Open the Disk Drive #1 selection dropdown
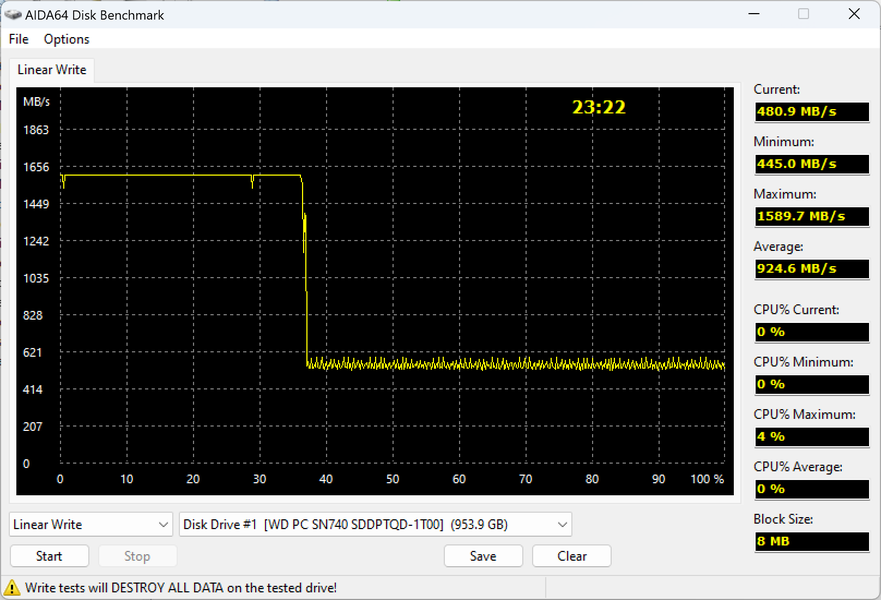Screen dimensions: 881x600 tap(375, 525)
